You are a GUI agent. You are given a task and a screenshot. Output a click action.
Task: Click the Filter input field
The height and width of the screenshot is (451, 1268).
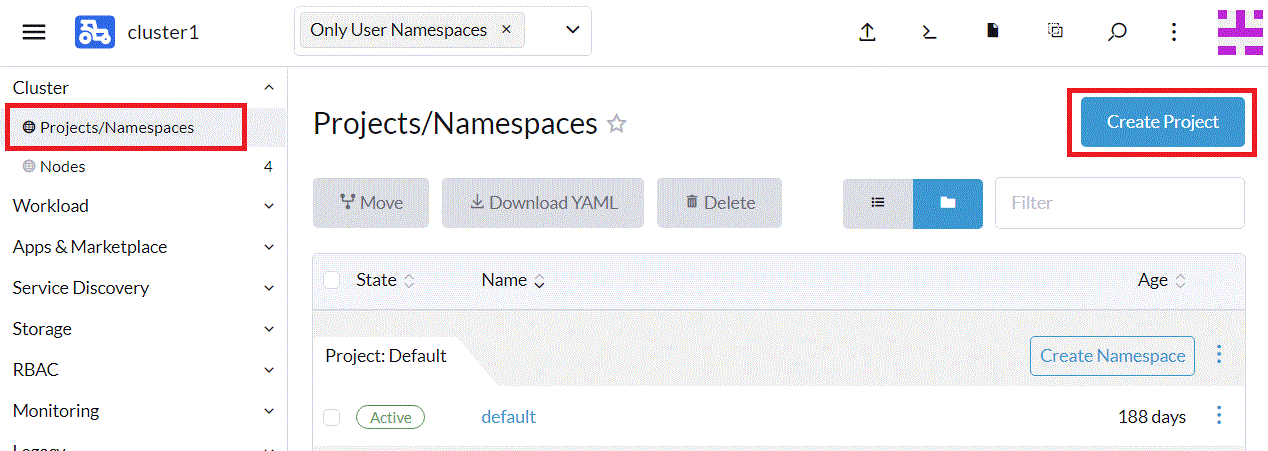click(x=1119, y=203)
